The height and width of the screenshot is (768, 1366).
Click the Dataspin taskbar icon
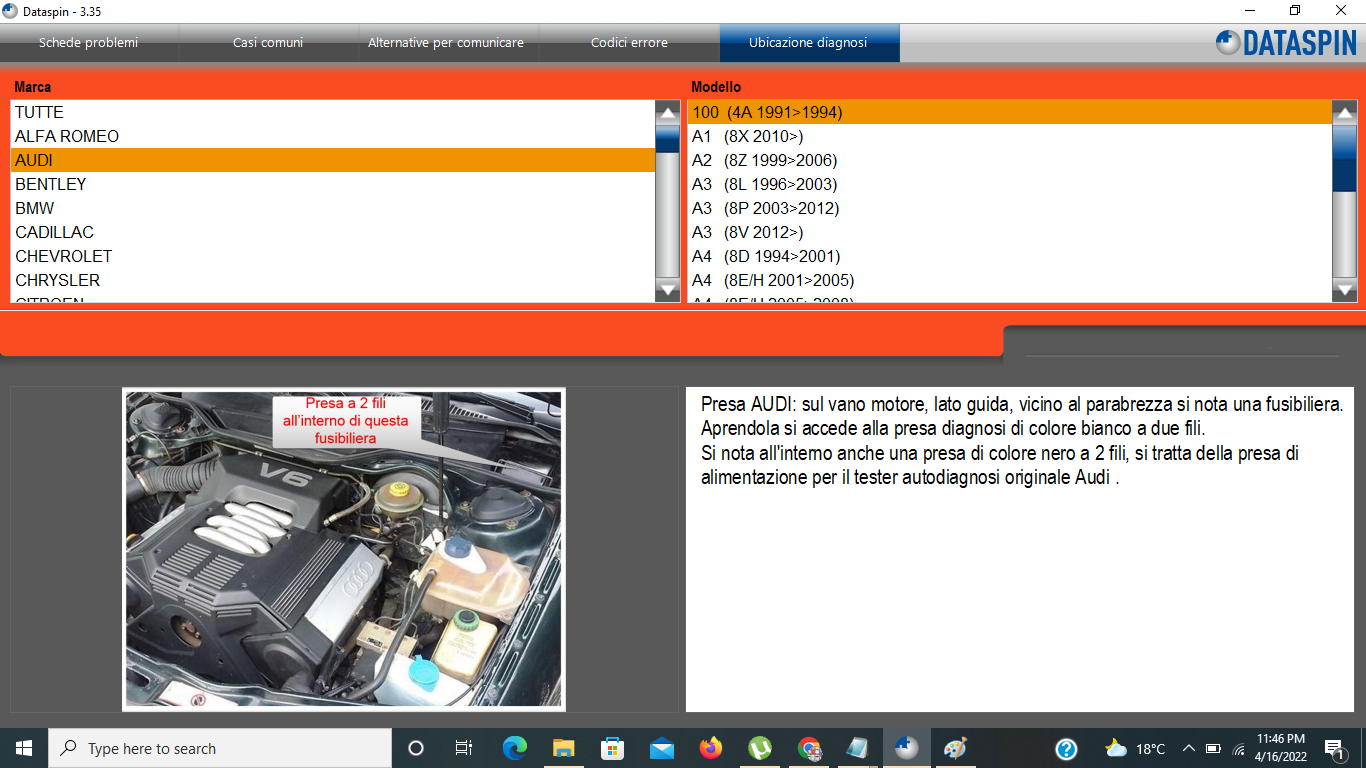click(907, 748)
